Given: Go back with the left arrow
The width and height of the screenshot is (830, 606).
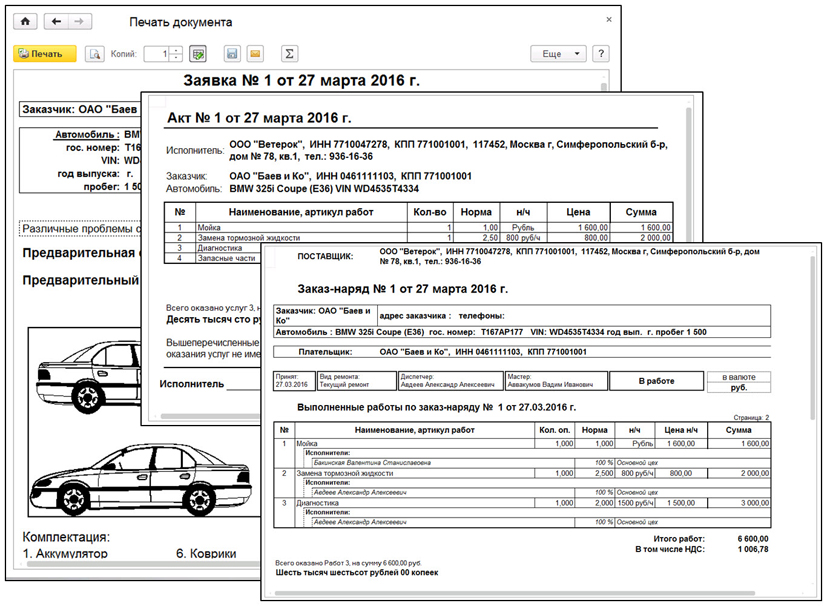Looking at the screenshot, I should tap(57, 21).
